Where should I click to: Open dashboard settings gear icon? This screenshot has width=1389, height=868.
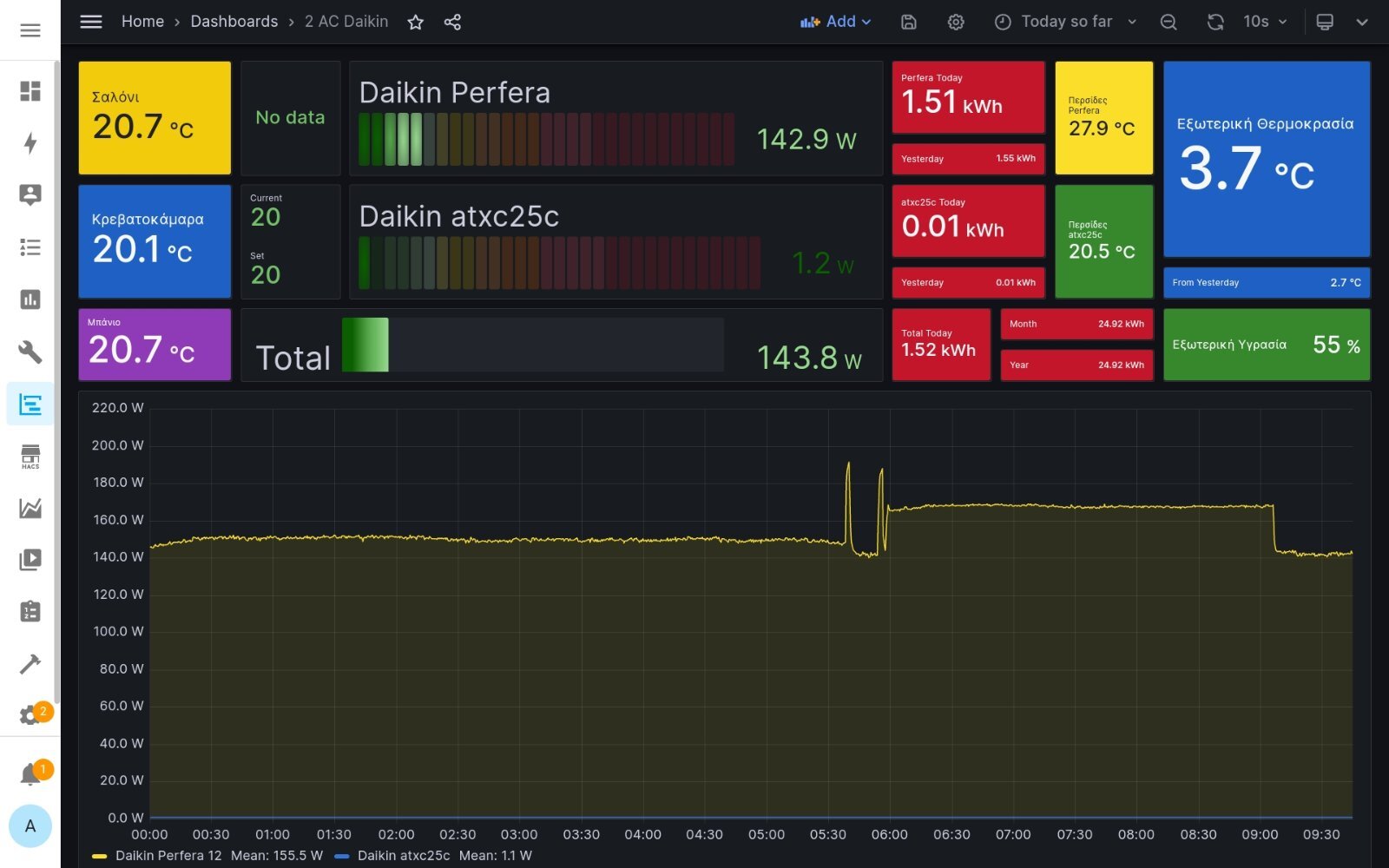[955, 23]
